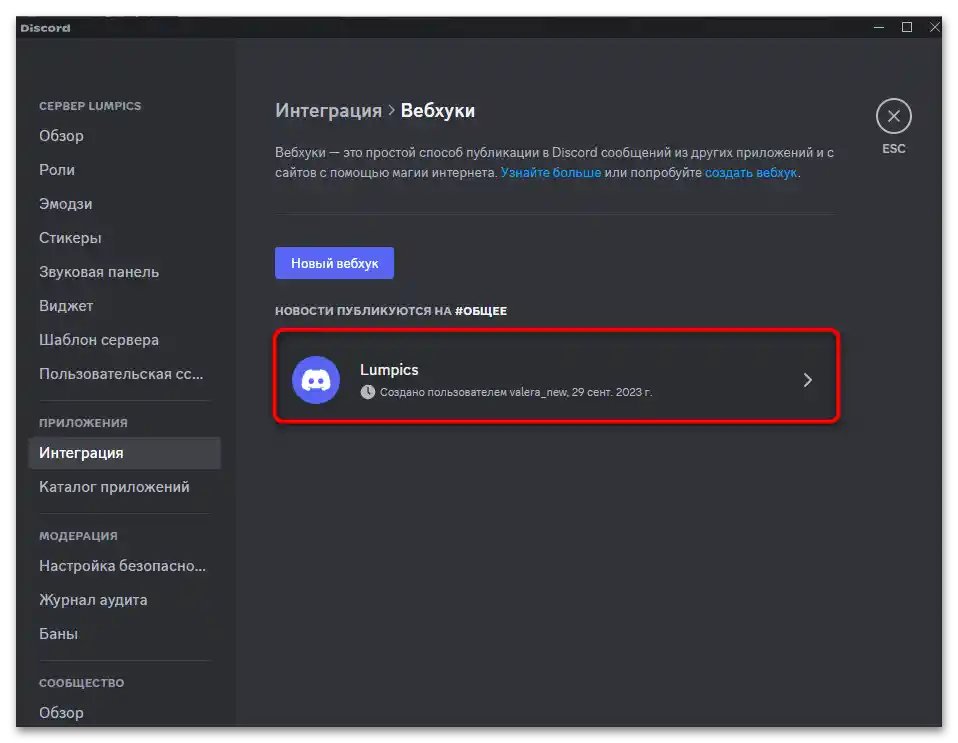Click the text Создано пользователем valera_new
Image resolution: width=958 pixels, height=743 pixels.
[x=474, y=392]
